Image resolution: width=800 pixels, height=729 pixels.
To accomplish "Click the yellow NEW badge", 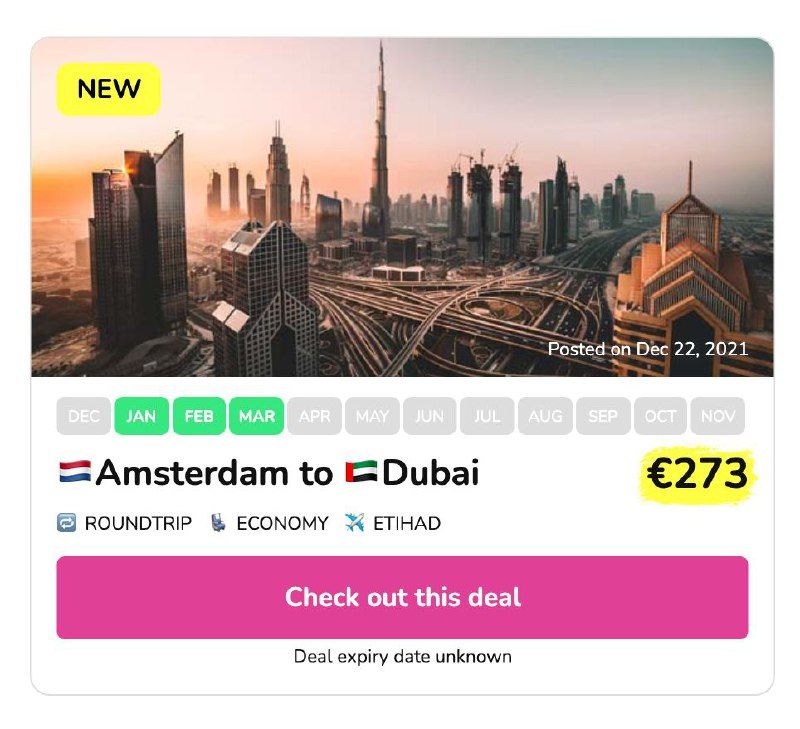I will click(x=109, y=89).
